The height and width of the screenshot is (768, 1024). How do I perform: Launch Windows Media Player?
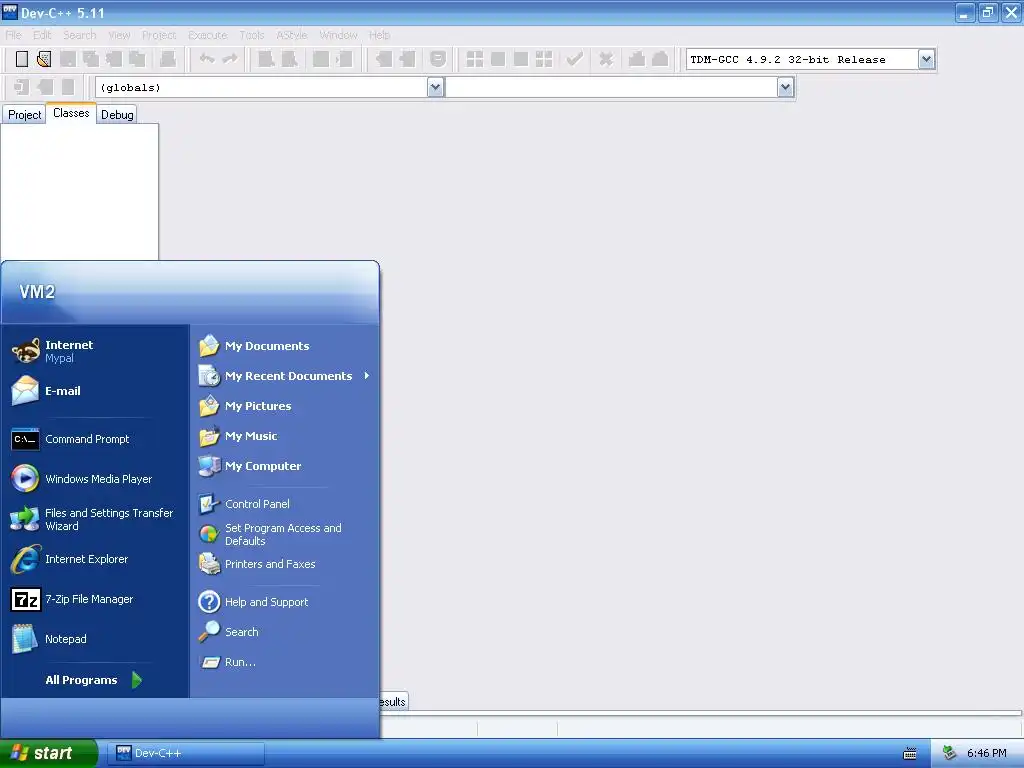[96, 479]
